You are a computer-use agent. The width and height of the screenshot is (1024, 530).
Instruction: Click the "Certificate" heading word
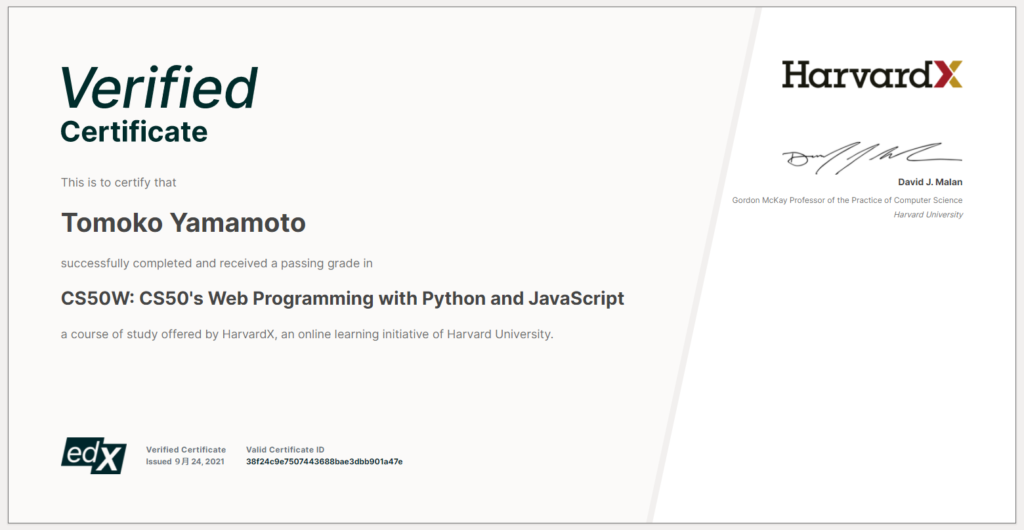(x=135, y=132)
